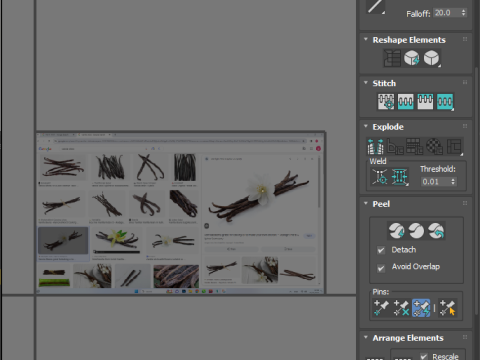
Task: Click the Flatten by Polygon Angle icon
Action: click(x=395, y=147)
